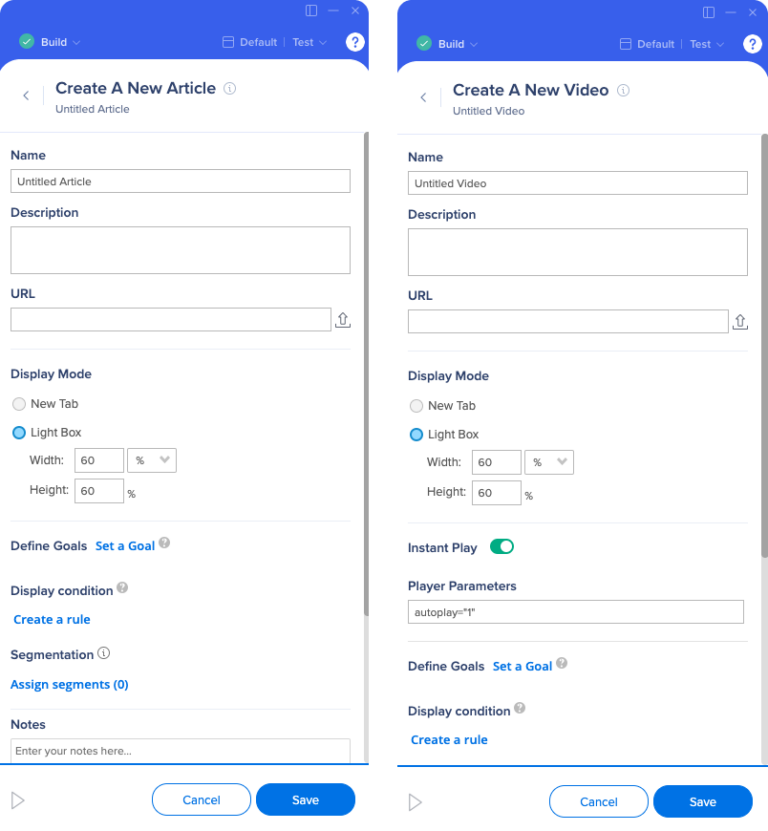This screenshot has width=768, height=831.
Task: Click info icon next to Create A New Article
Action: pos(229,89)
